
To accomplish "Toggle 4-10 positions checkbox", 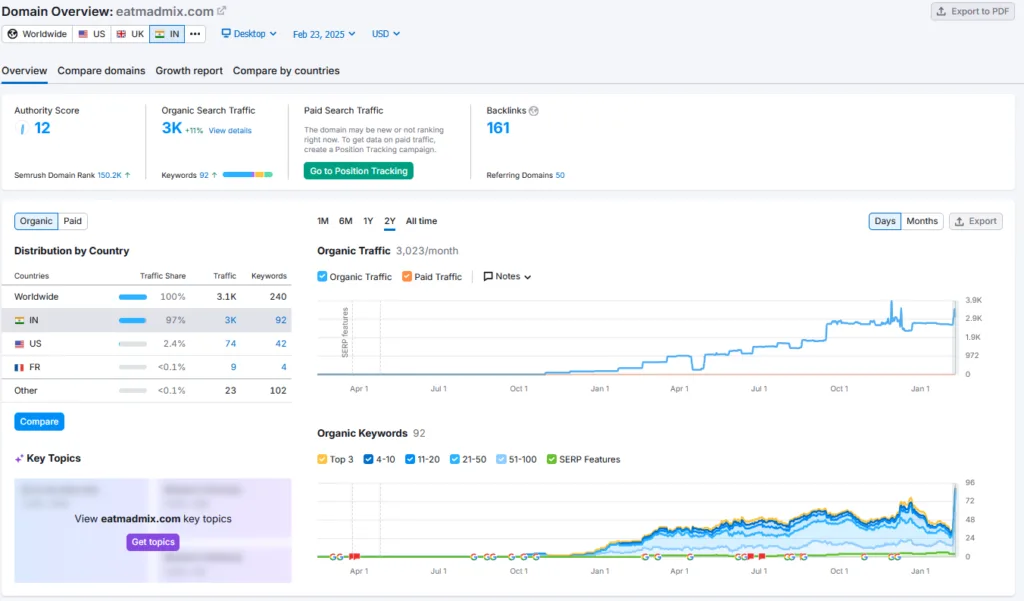I will point(368,459).
